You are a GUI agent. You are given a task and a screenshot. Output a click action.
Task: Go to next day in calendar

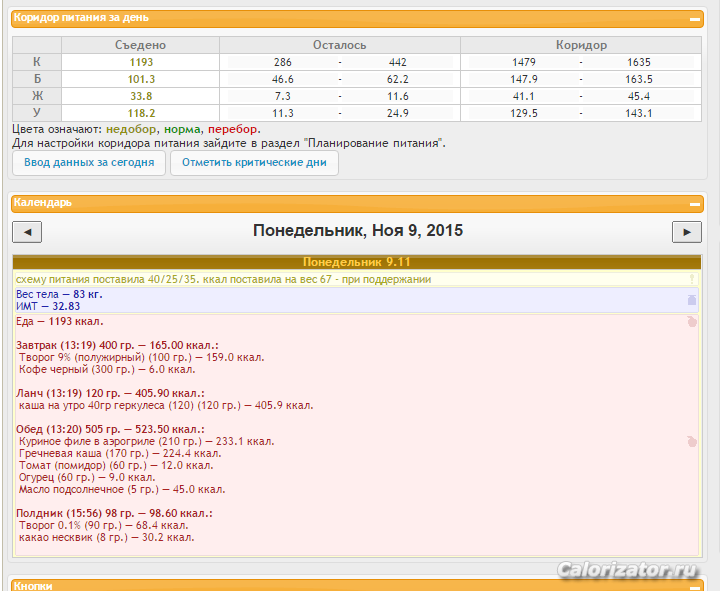[686, 232]
